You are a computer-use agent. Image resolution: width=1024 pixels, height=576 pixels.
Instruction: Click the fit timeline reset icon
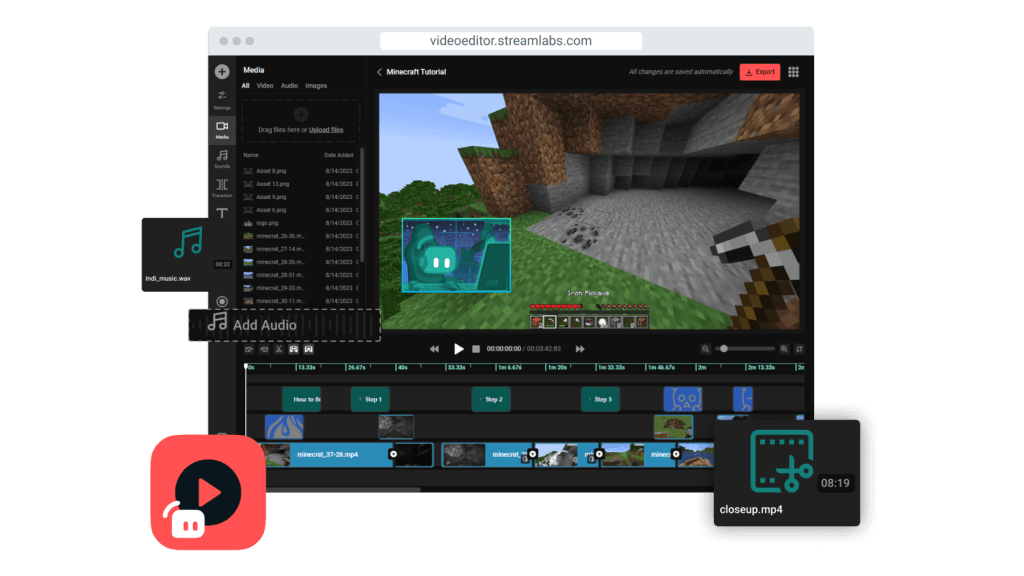(799, 349)
